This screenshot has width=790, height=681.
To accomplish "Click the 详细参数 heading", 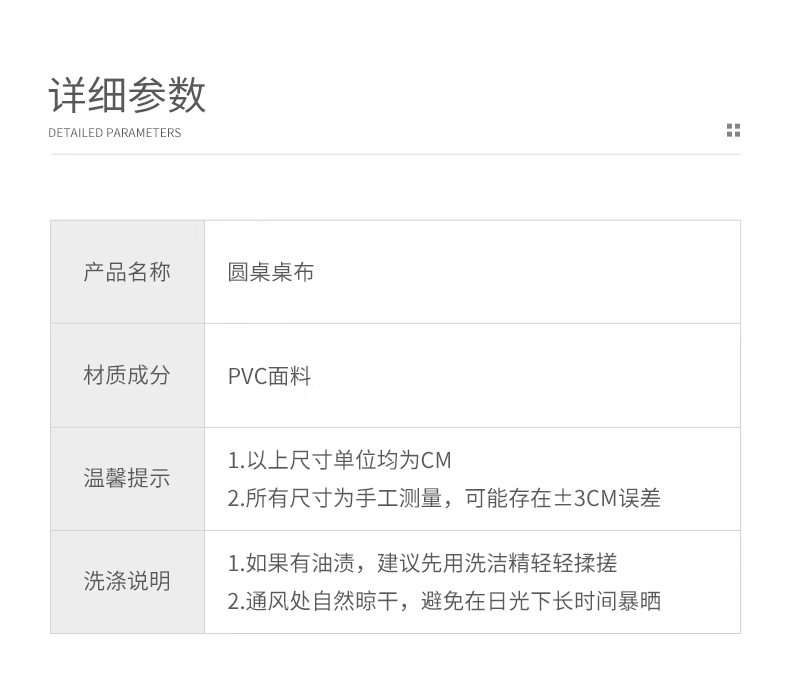I will [x=127, y=95].
